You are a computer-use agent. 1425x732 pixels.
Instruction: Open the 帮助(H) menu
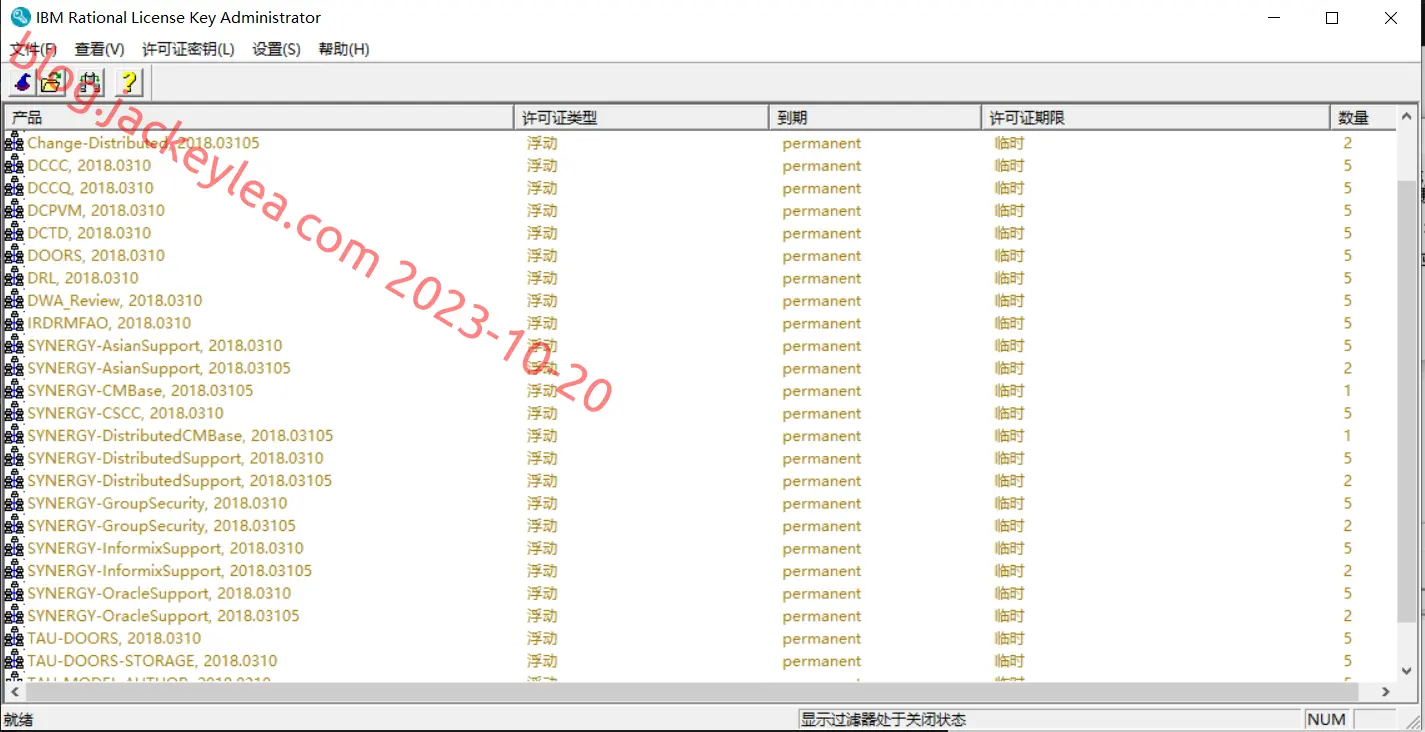344,49
